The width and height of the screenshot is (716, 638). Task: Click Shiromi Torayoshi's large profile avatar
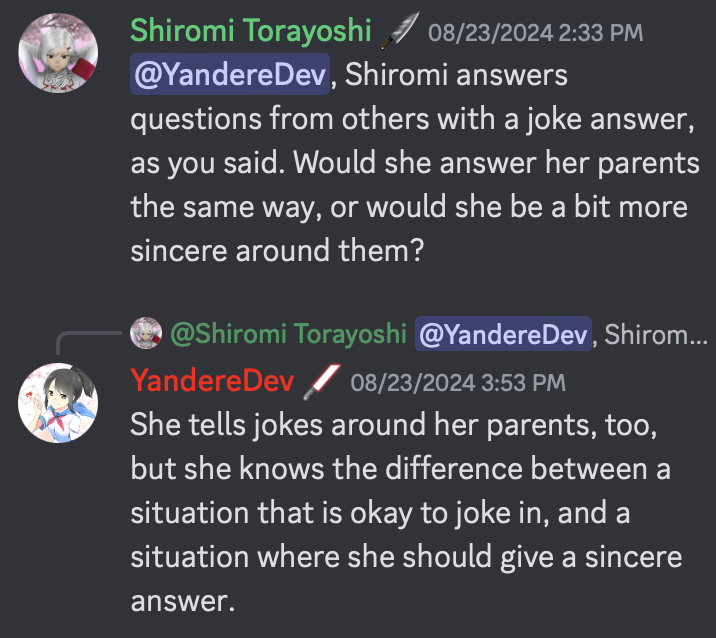coord(57,51)
